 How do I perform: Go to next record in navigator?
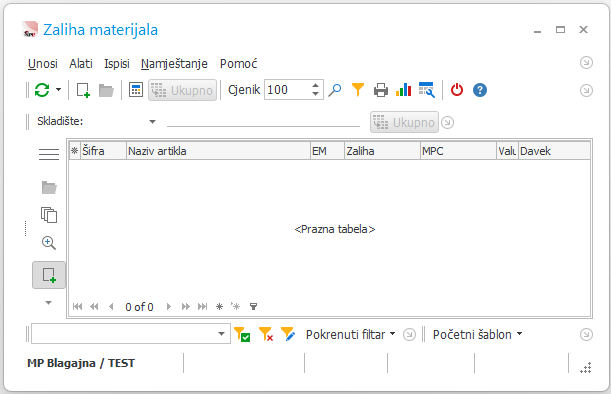(x=169, y=307)
